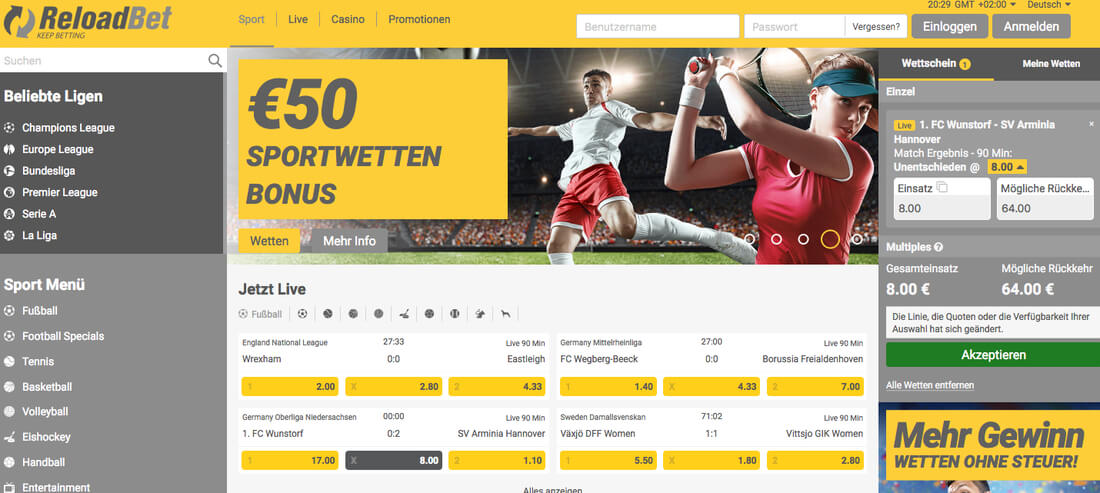Open the ReloadBet logo home link
This screenshot has height=493, width=1100.
87,22
